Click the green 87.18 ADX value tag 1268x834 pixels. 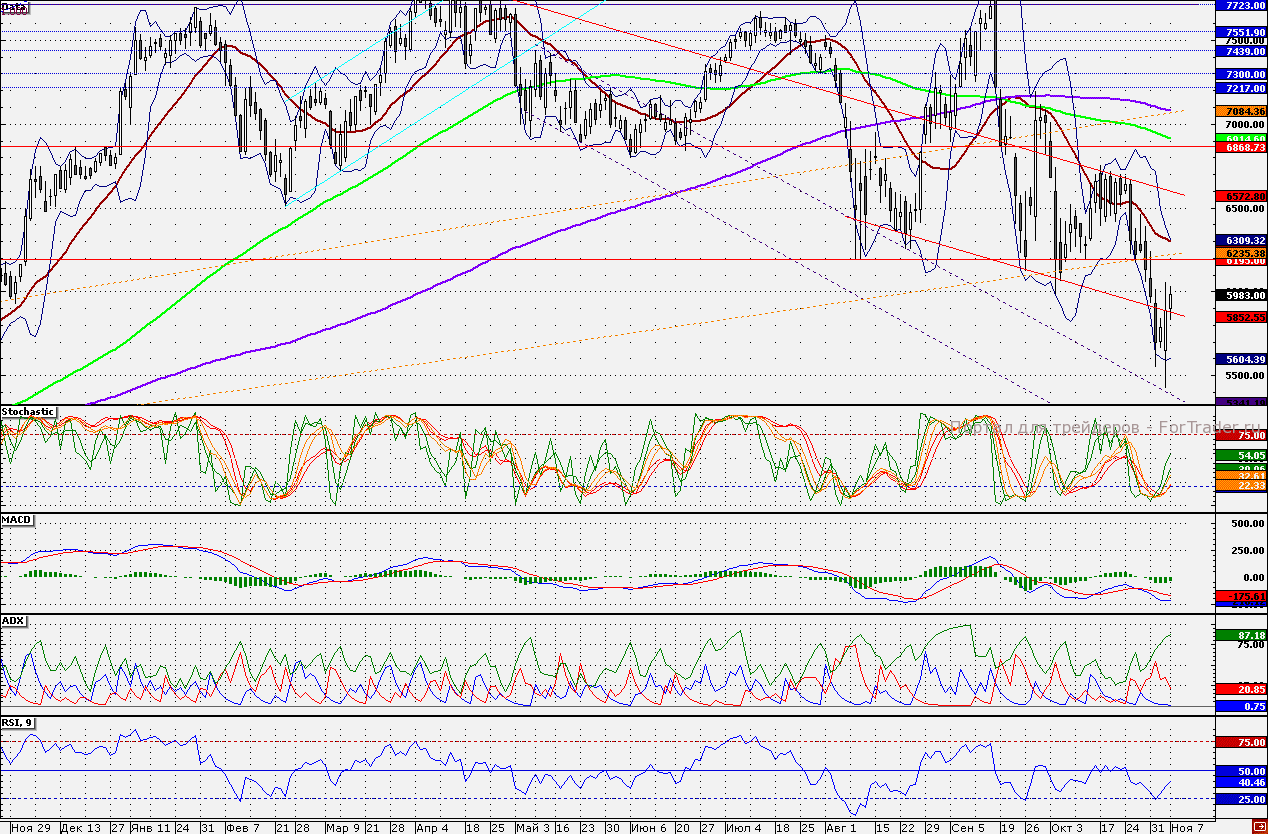pos(1240,635)
